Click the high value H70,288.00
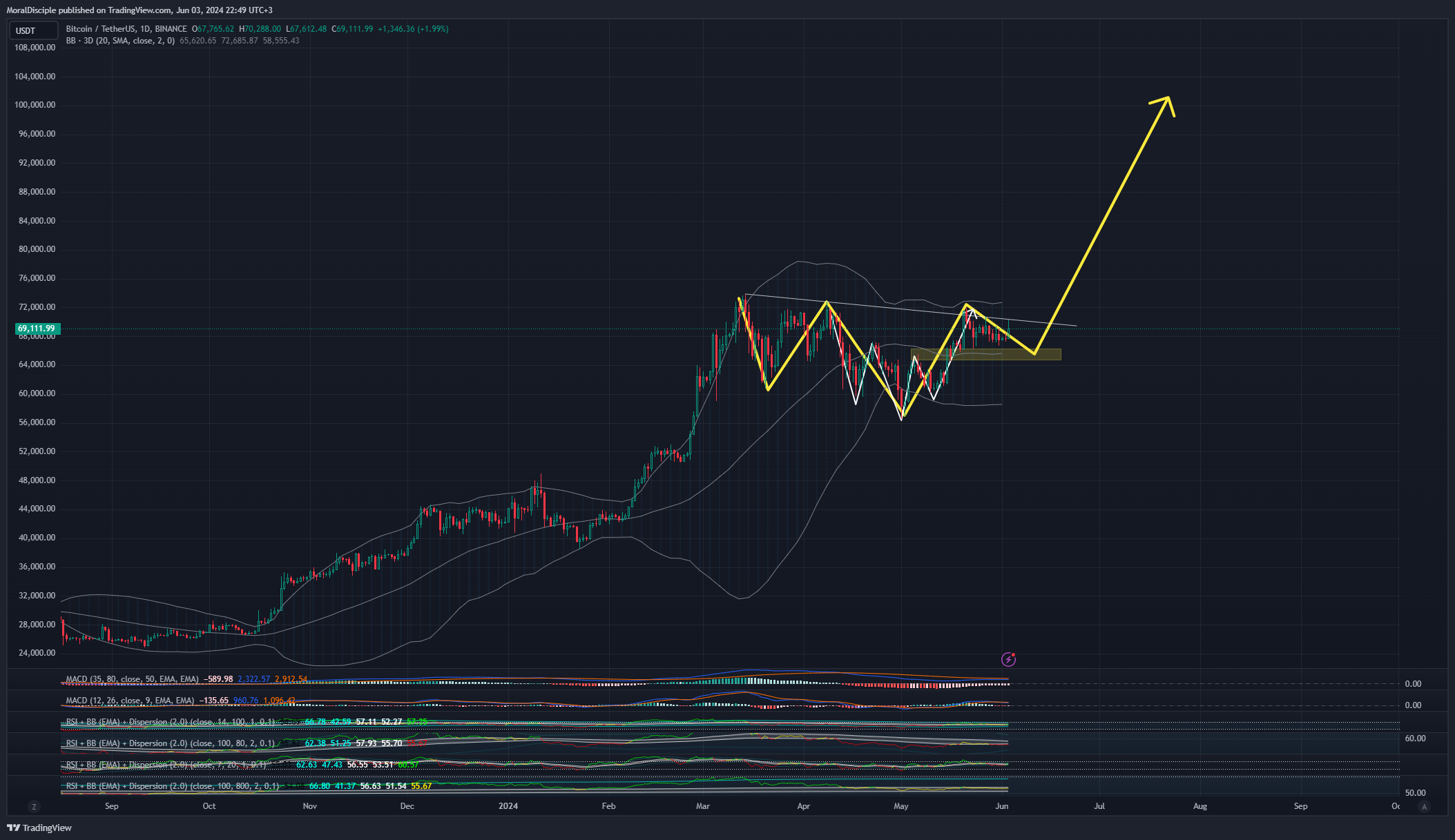The image size is (1455, 840). tap(260, 29)
